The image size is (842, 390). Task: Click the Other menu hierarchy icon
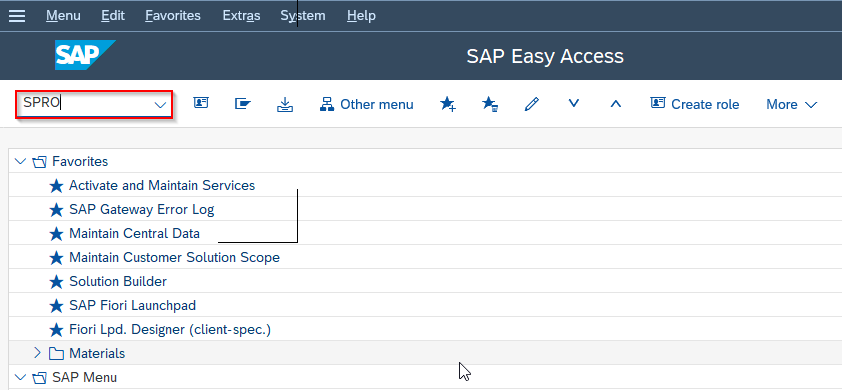pos(327,104)
